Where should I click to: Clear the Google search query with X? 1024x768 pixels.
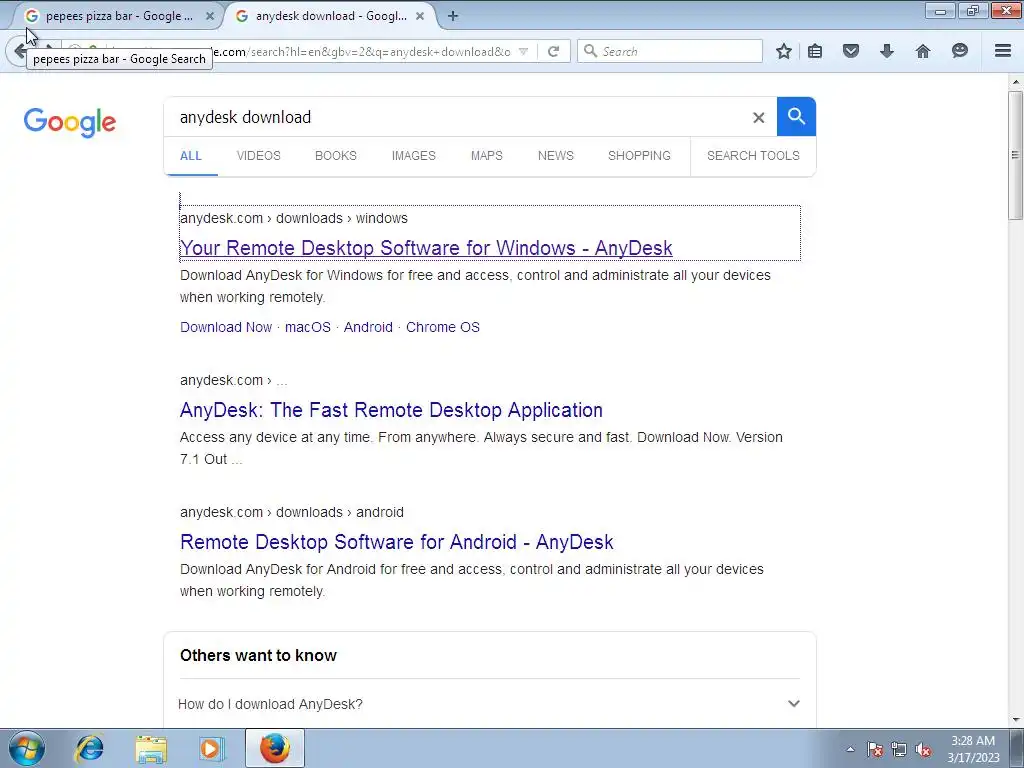pos(758,118)
